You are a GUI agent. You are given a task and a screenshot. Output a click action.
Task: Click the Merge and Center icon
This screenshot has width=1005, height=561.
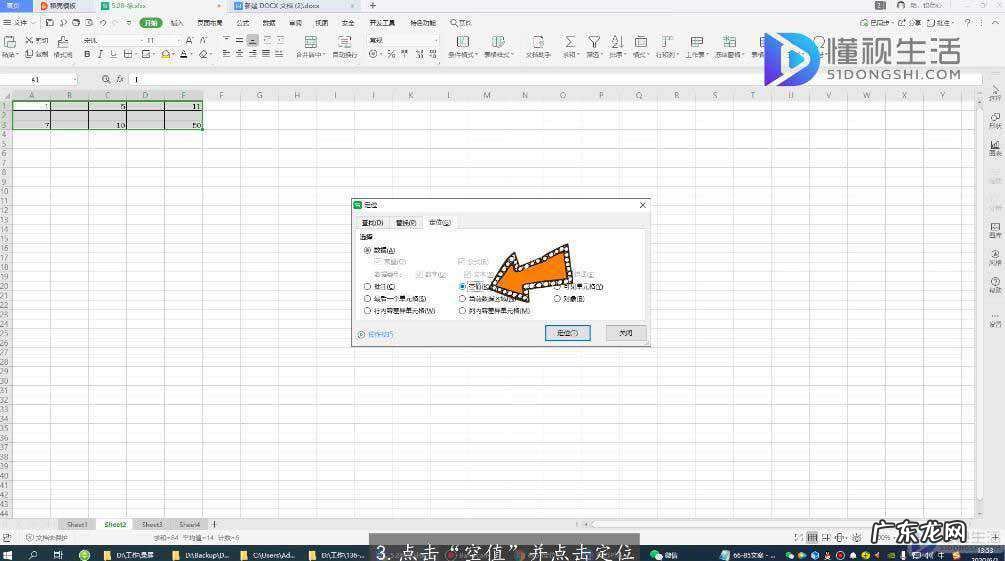click(310, 42)
